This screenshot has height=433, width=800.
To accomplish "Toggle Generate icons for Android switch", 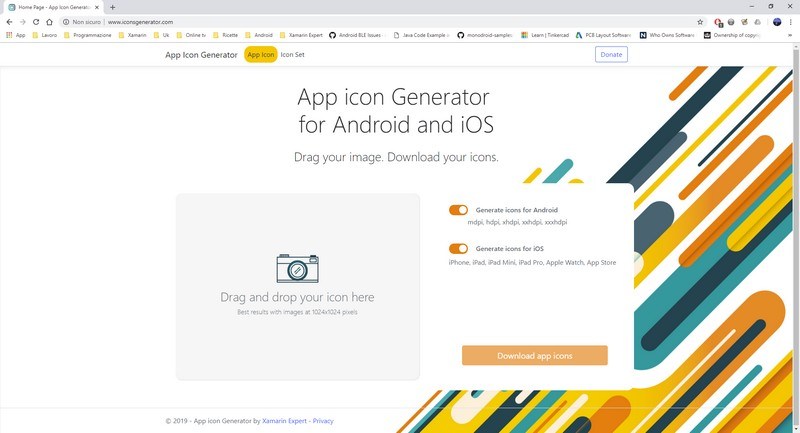I will click(458, 210).
